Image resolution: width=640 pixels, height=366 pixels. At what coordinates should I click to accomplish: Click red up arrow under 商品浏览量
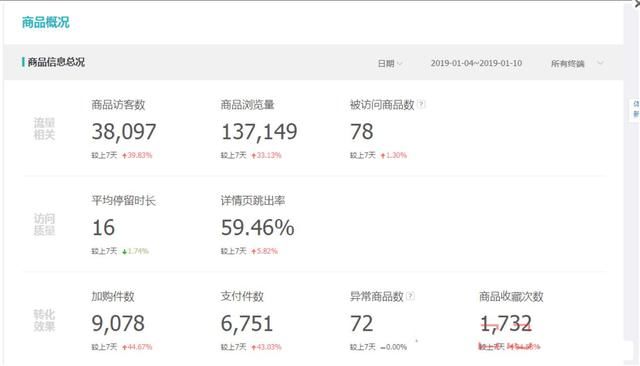tap(254, 155)
